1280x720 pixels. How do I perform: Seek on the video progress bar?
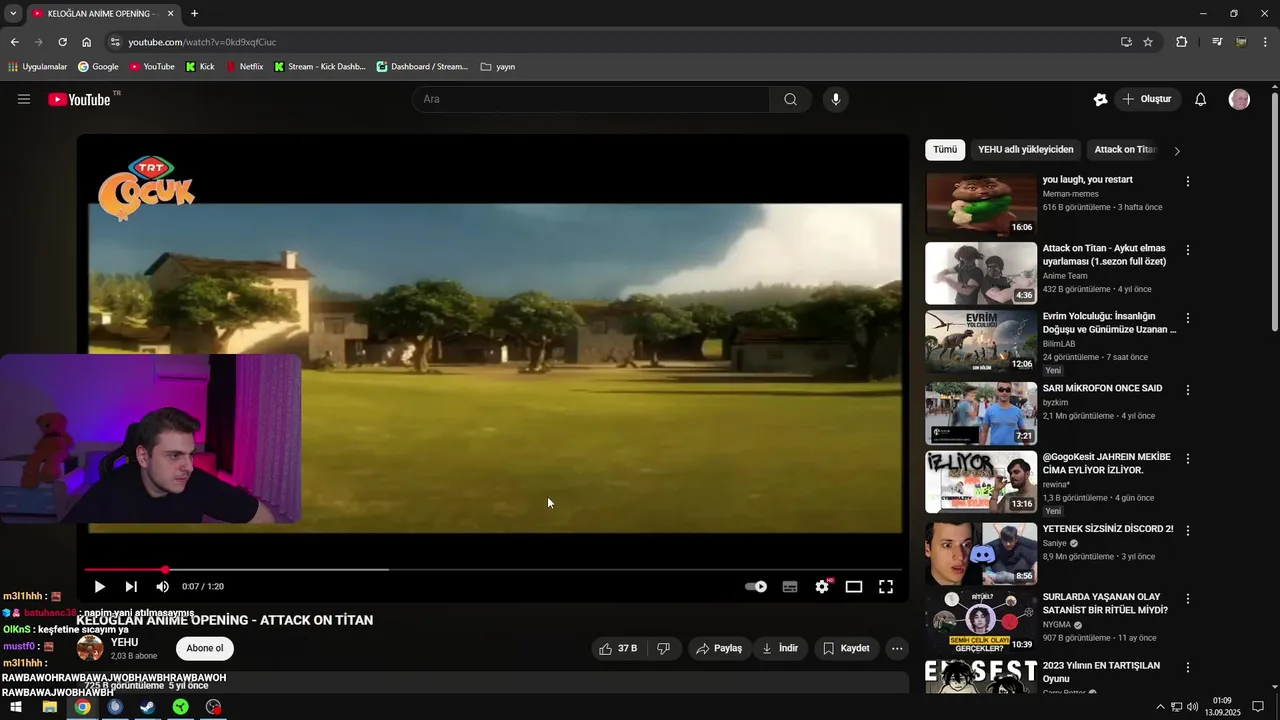click(x=493, y=570)
